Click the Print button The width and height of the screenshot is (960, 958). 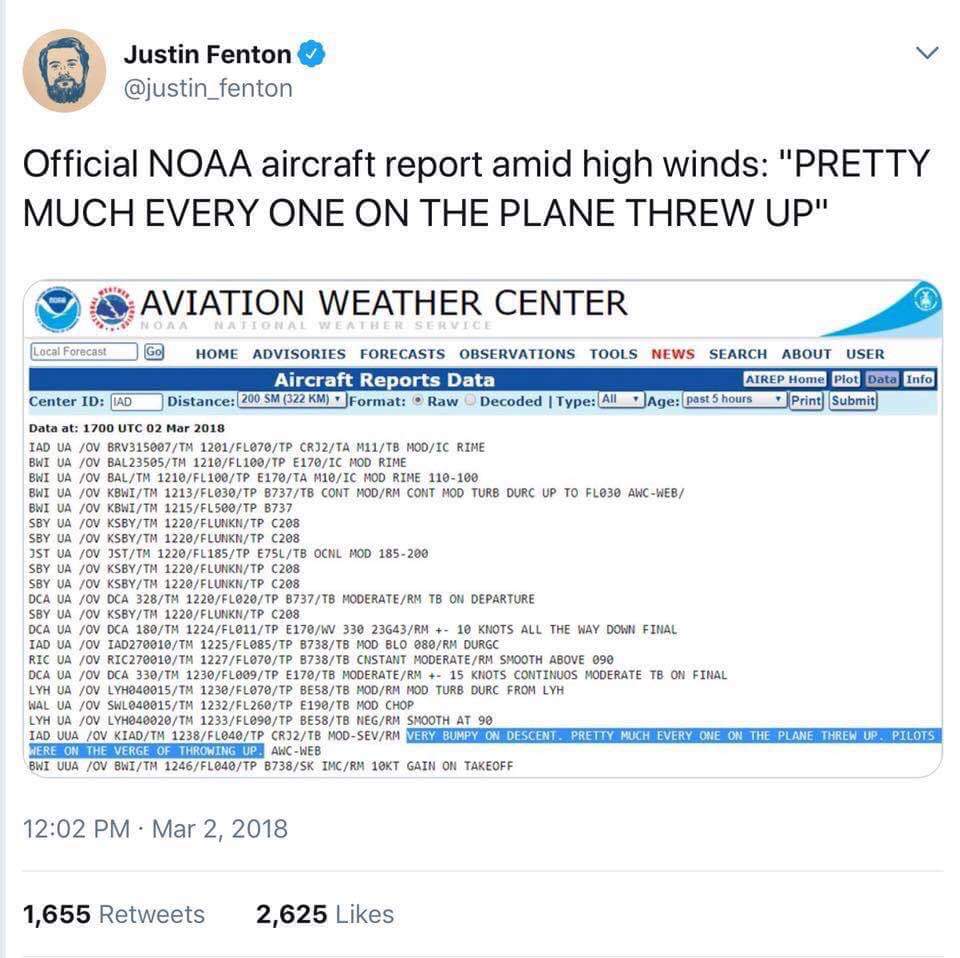(x=805, y=401)
